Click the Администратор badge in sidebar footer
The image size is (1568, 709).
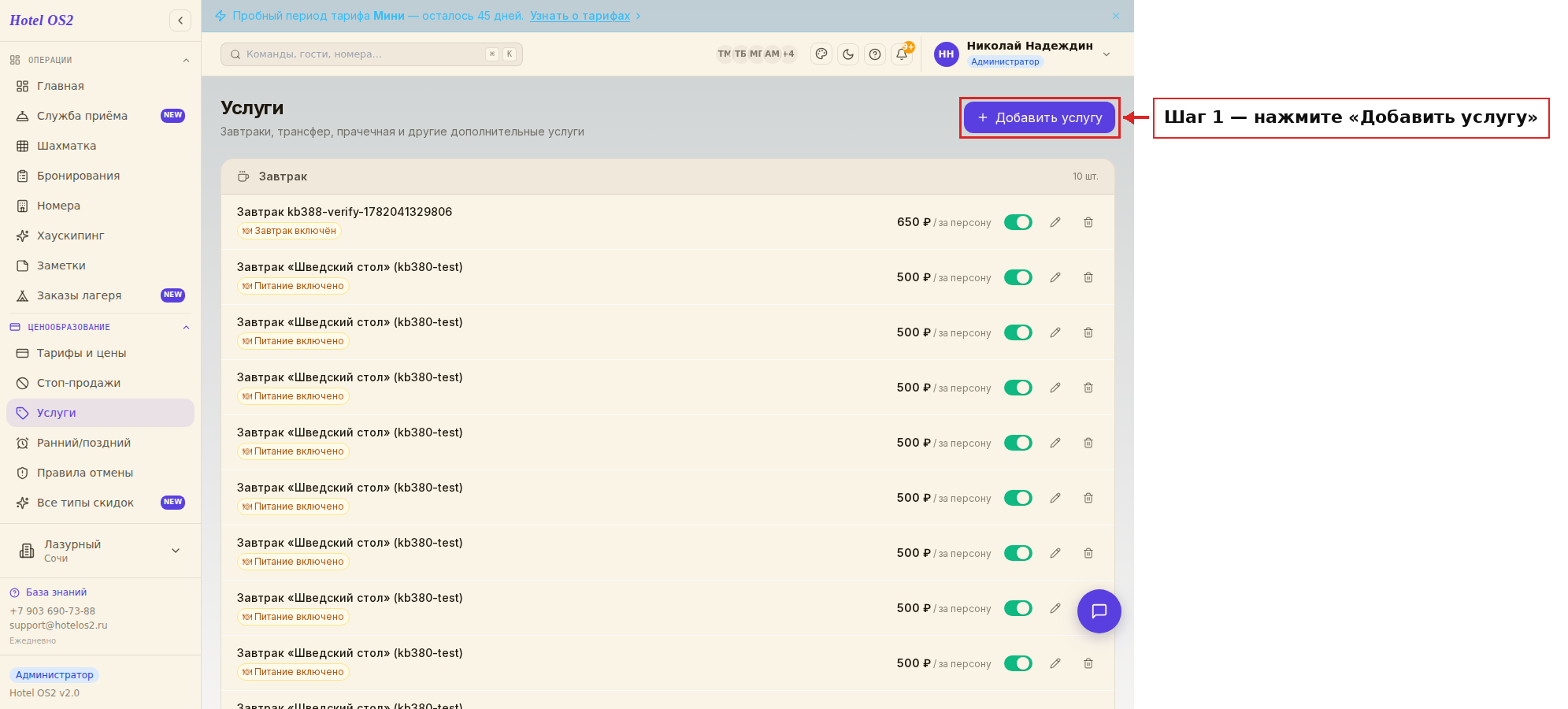pos(54,675)
